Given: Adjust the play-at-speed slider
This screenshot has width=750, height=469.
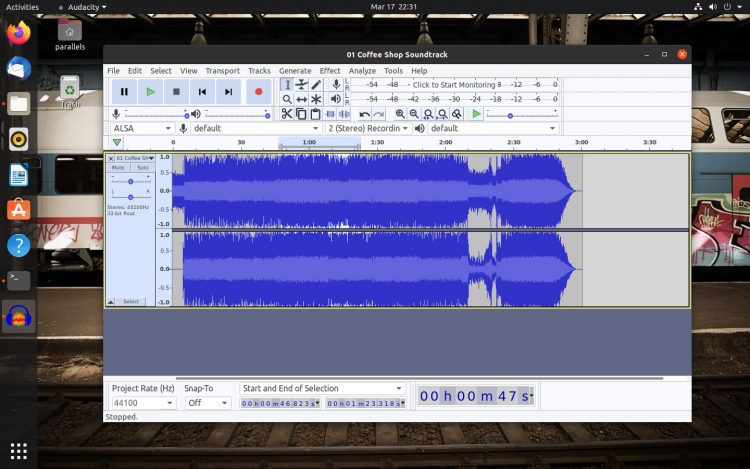Looking at the screenshot, I should [522, 114].
